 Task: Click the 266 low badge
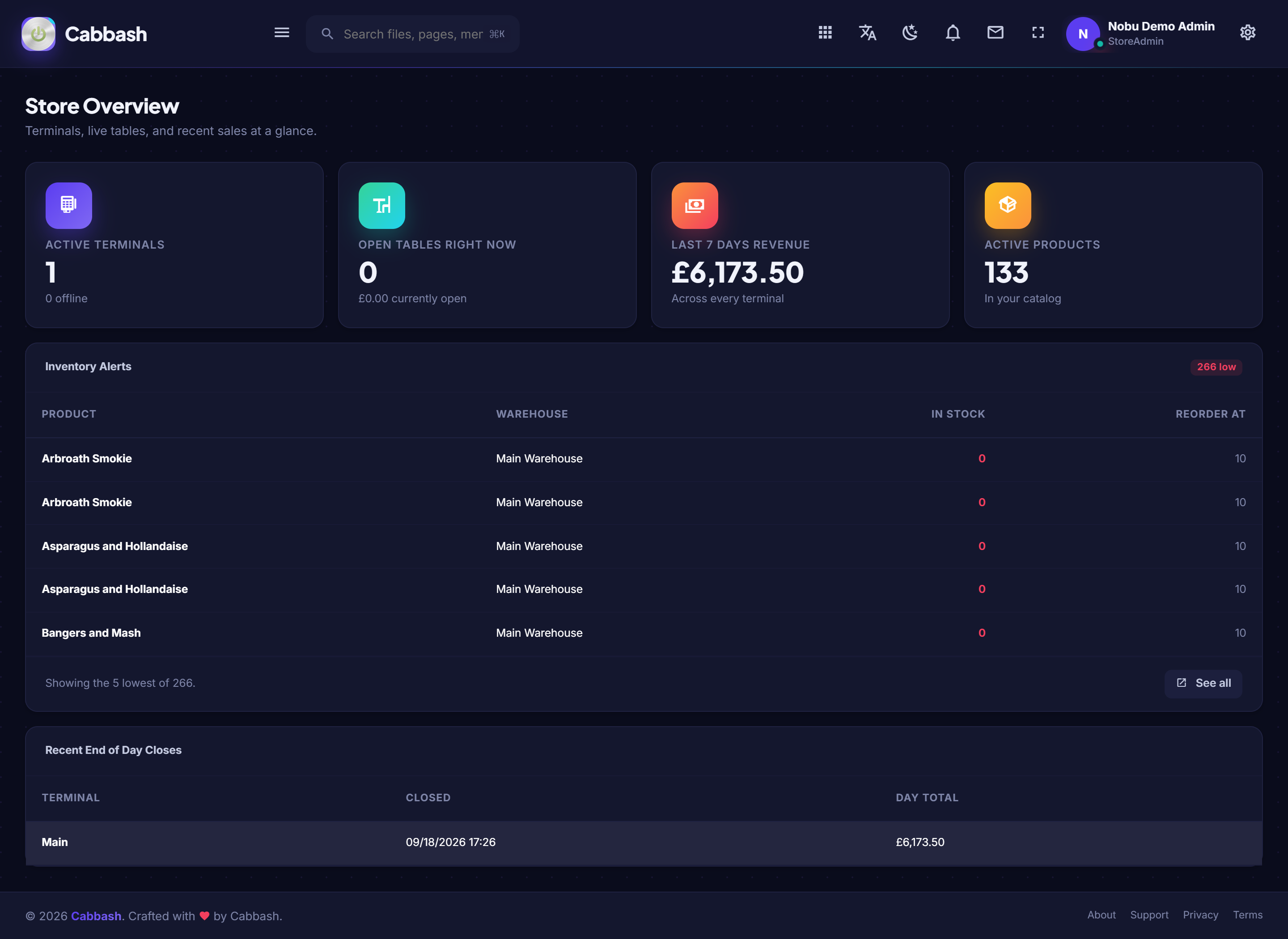[x=1216, y=367]
